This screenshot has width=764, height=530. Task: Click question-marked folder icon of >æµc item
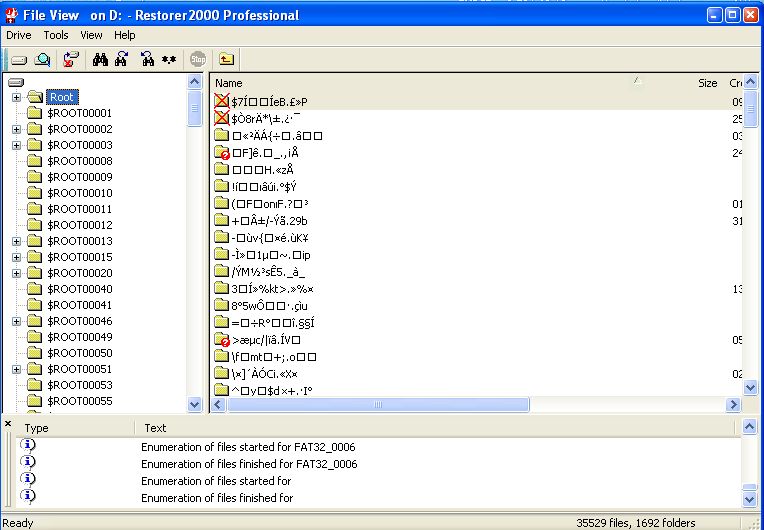222,340
